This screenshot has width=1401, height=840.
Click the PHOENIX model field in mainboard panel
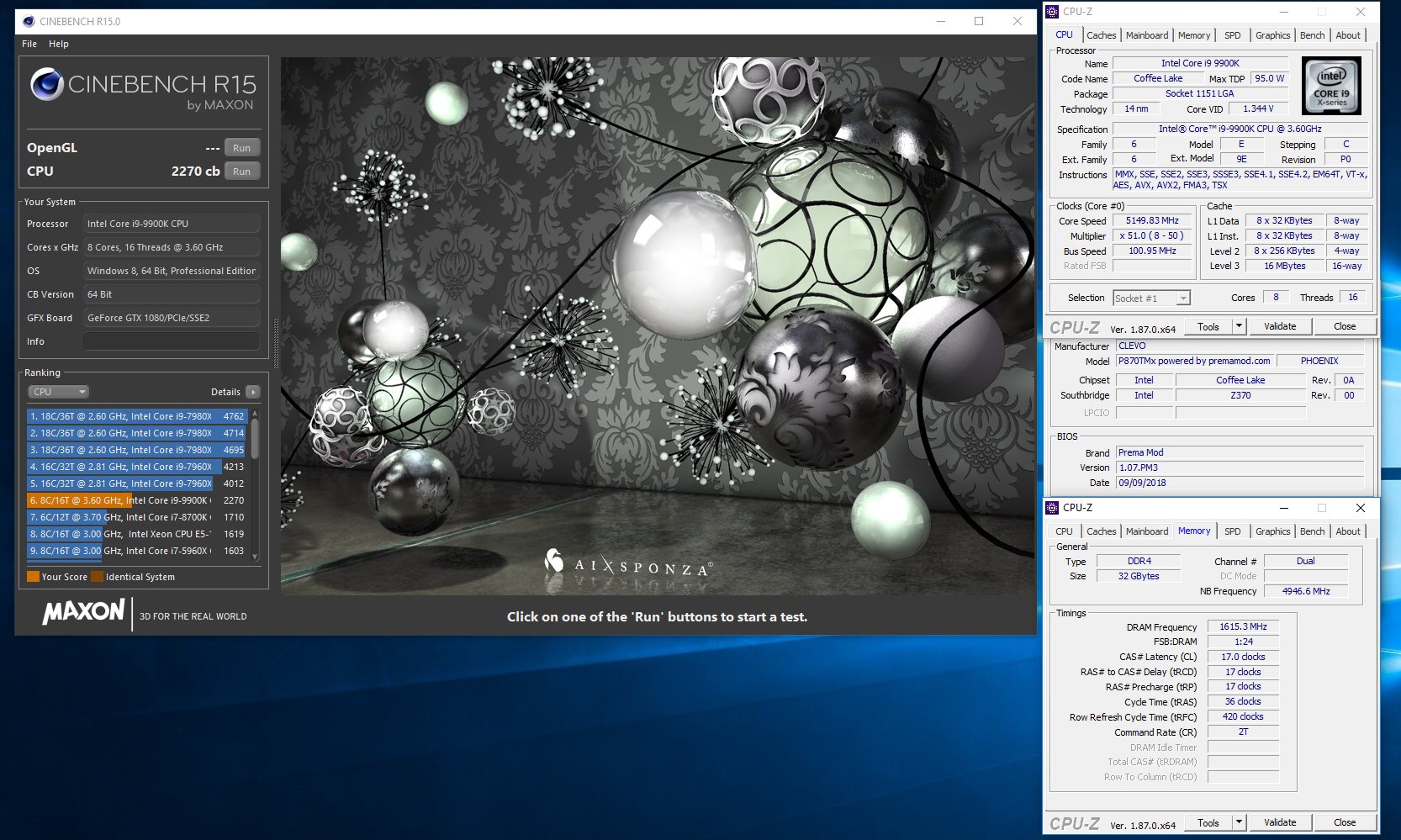pyautogui.click(x=1319, y=362)
